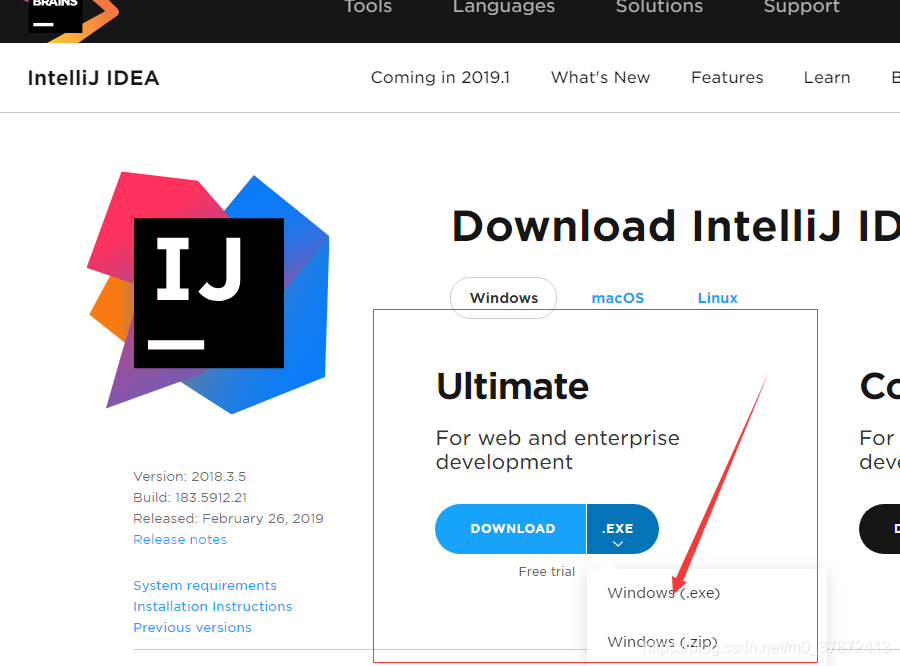Switch to the Linux tab
The height and width of the screenshot is (666, 900).
coord(717,298)
